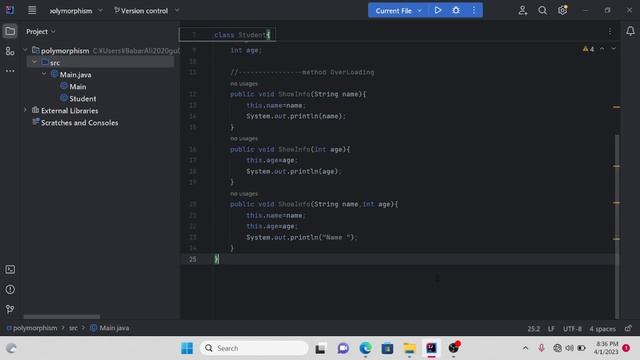
Task: Open Code With Me user icon
Action: (522, 11)
